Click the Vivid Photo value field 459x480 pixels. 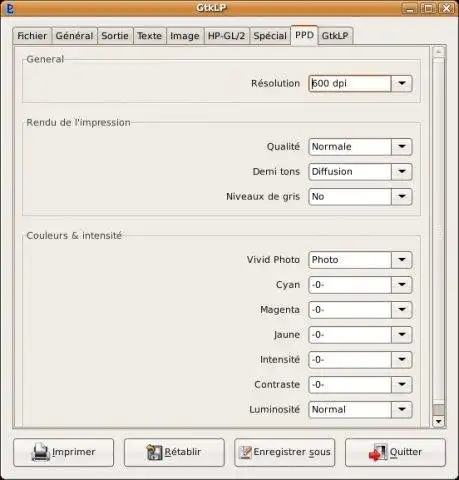click(x=350, y=260)
